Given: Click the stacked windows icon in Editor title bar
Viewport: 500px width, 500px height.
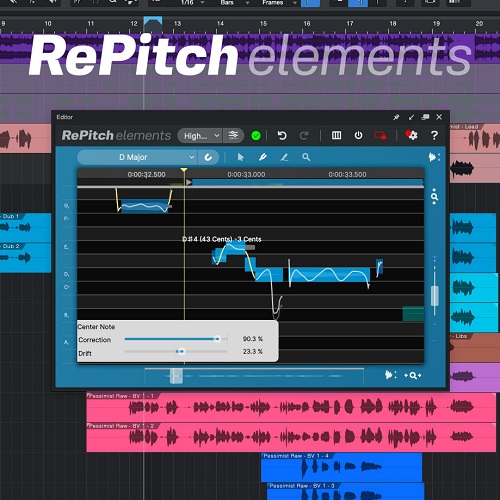Looking at the screenshot, I should click(425, 117).
